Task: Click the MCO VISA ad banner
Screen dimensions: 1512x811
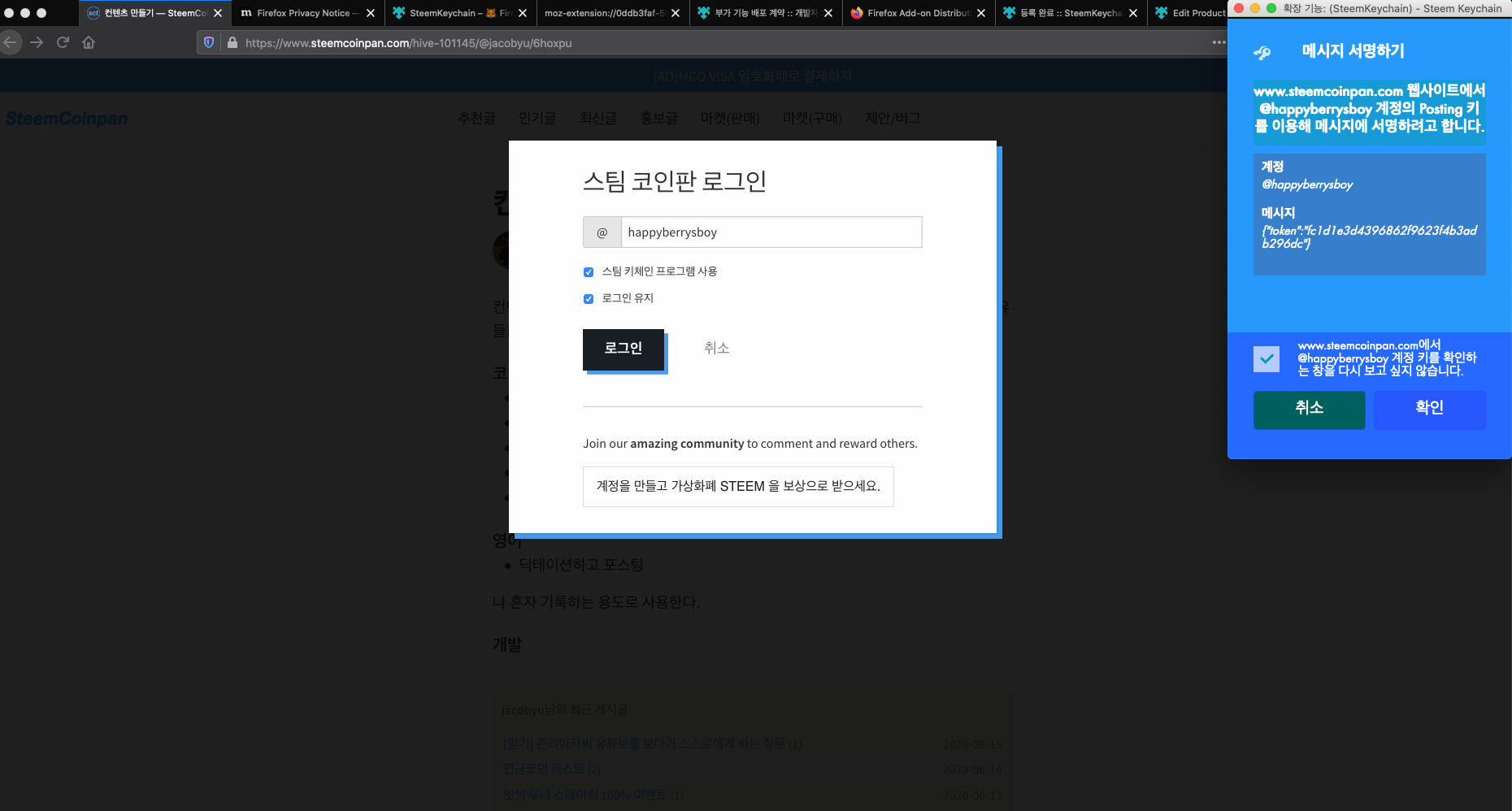Action: [753, 76]
